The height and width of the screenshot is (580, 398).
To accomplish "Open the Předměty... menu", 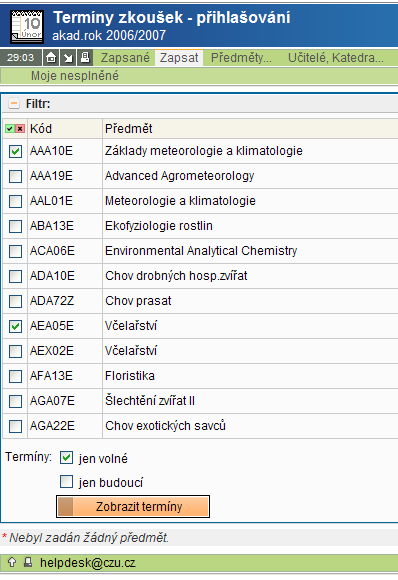I will pyautogui.click(x=241, y=58).
